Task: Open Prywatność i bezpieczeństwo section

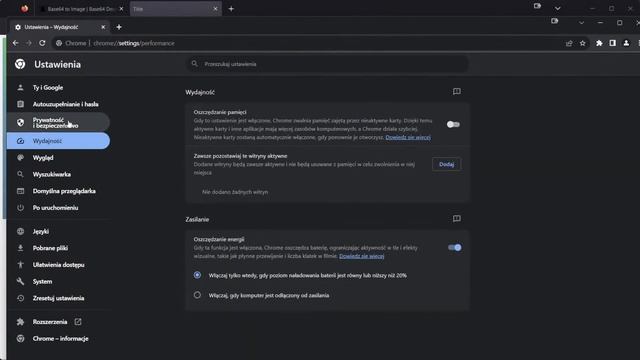Action: click(x=58, y=122)
